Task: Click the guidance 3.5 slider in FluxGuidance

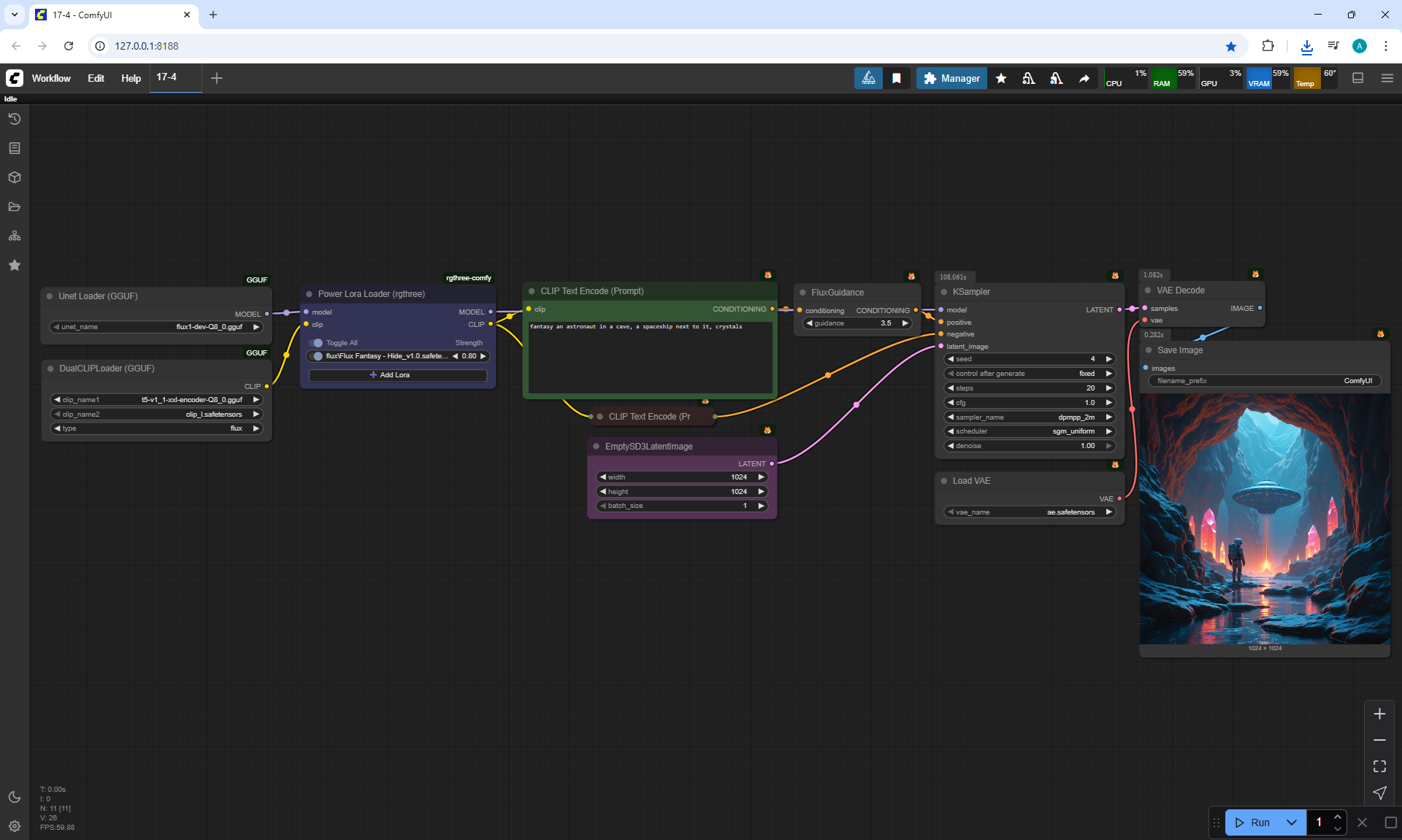Action: [857, 323]
